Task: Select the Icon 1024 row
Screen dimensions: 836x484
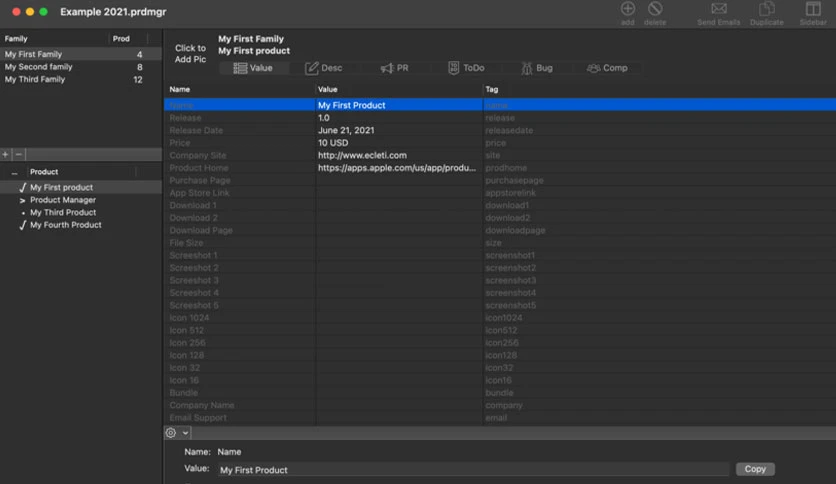Action: click(500, 318)
